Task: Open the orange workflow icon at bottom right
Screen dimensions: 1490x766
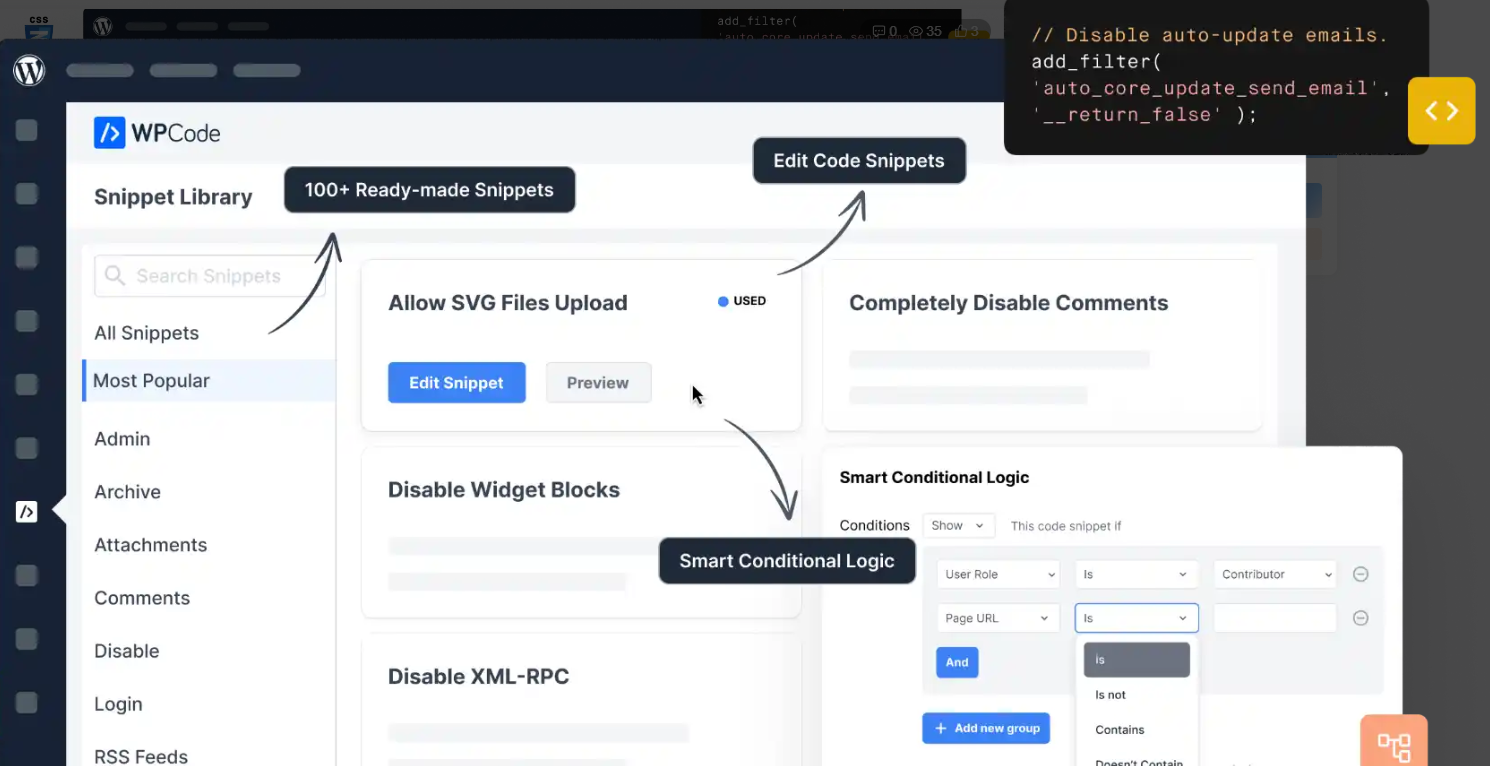Action: coord(1393,744)
